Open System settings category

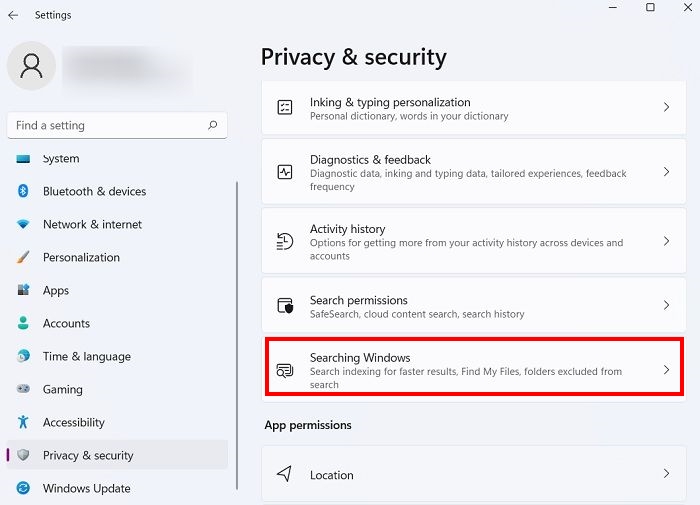point(117,159)
